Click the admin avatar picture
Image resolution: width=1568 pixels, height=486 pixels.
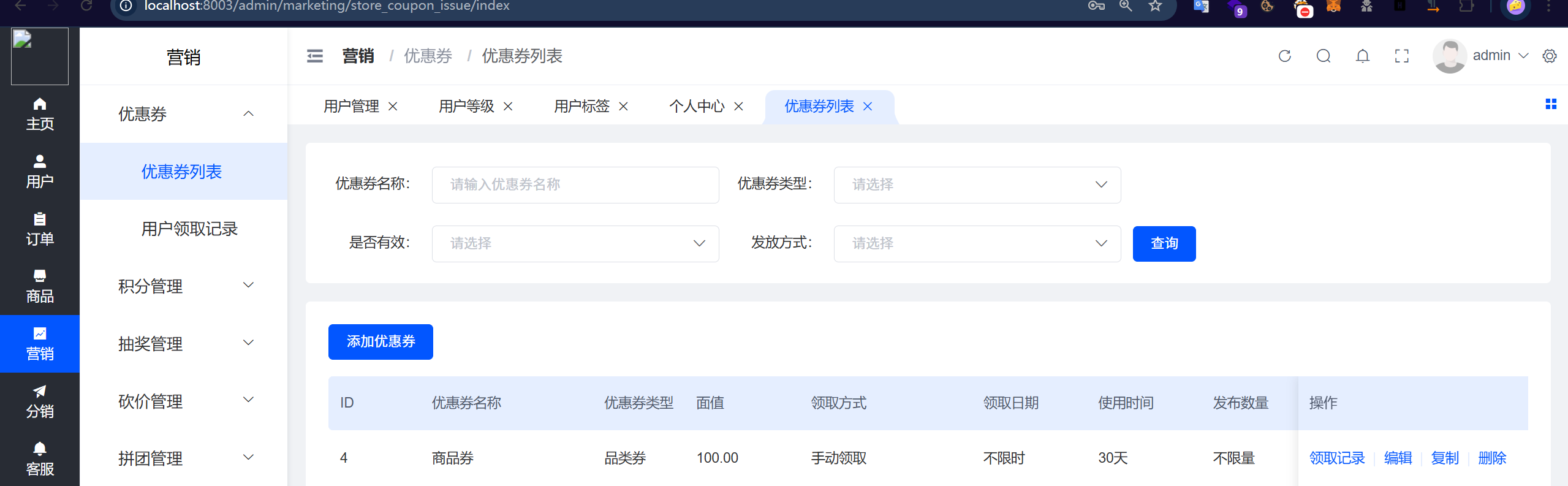(1449, 56)
